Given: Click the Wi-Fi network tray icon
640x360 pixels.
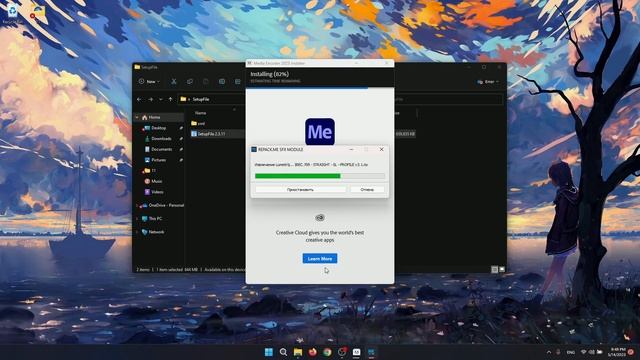Looking at the screenshot, I should [584, 352].
